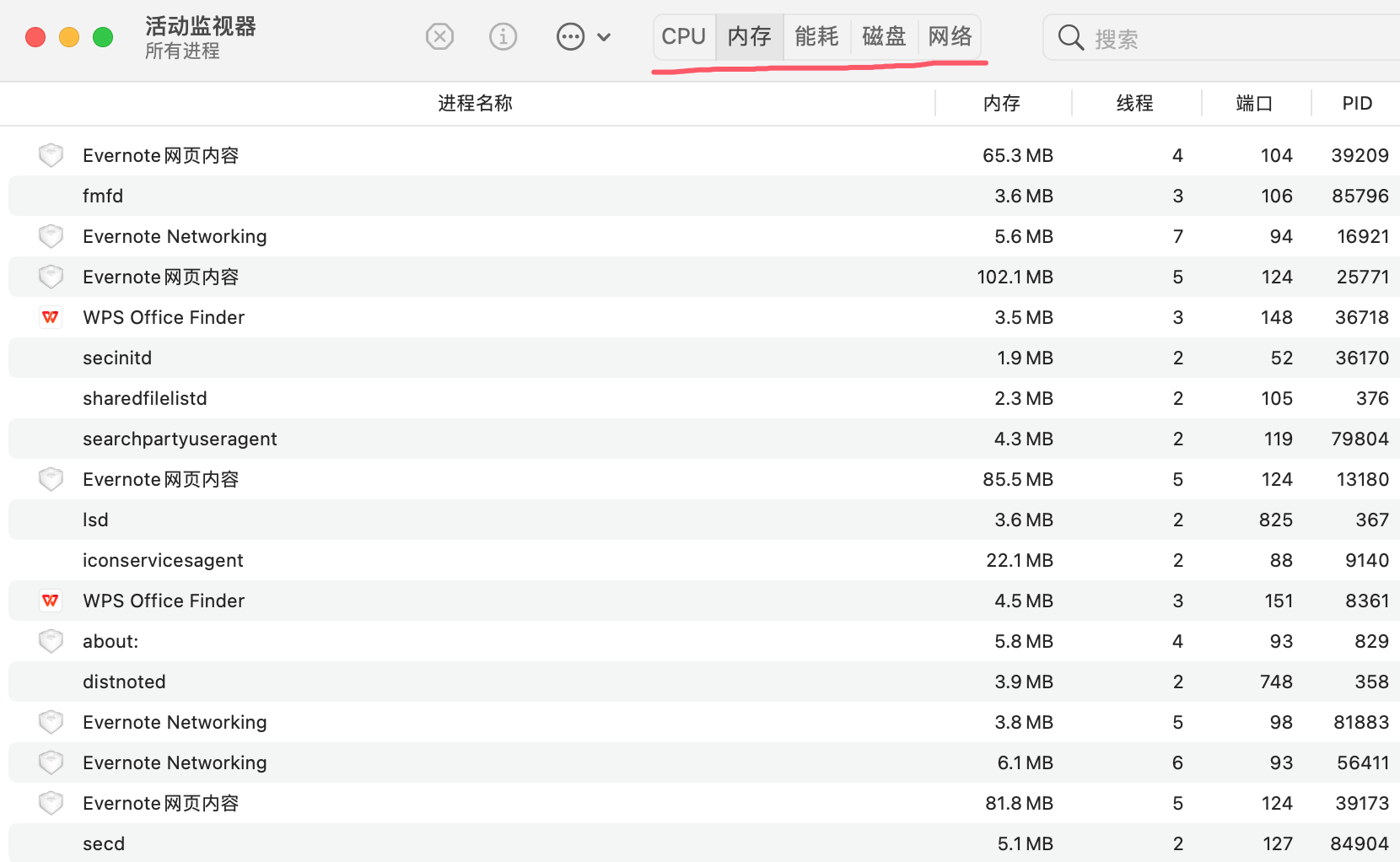This screenshot has height=862, width=1400.
Task: Click the Evernote Networking icon for PID 16921
Action: pos(51,236)
